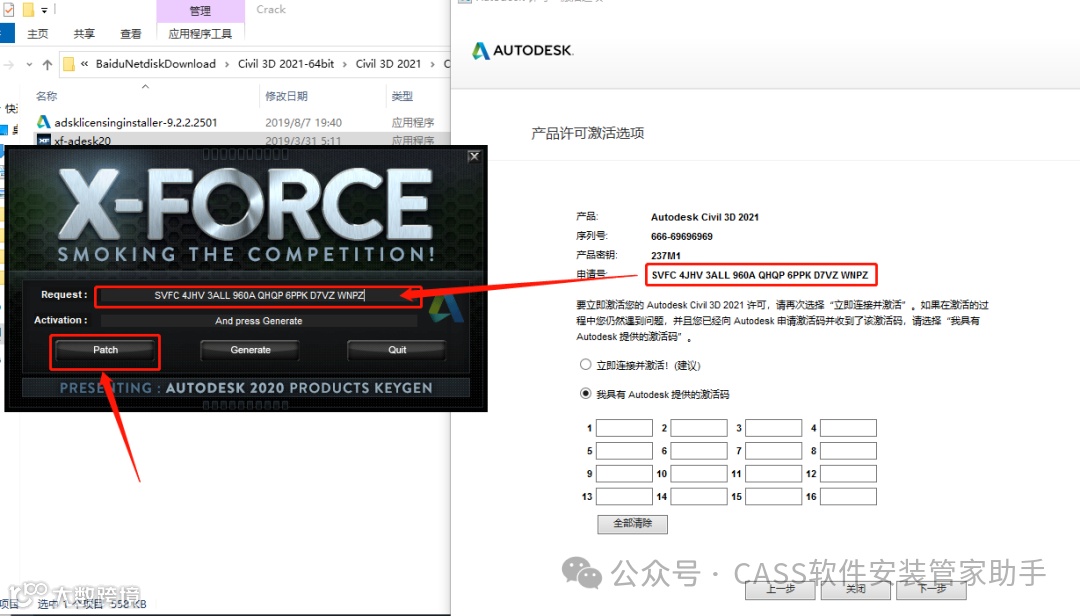Click the date 2019/8/7 19:40 cell
Image resolution: width=1080 pixels, height=616 pixels.
pos(304,123)
